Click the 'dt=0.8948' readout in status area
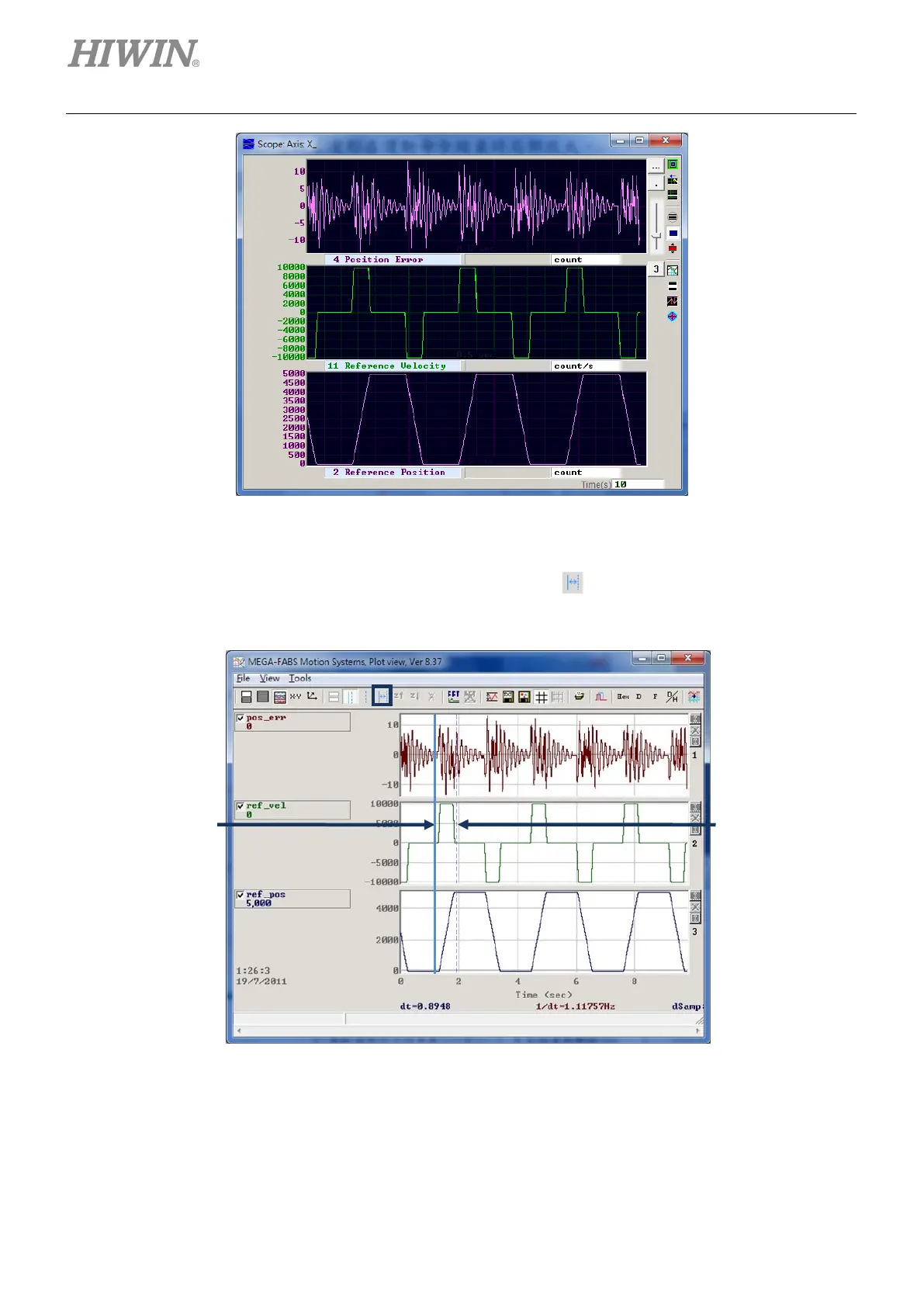Image resolution: width=924 pixels, height=1306 pixels. pyautogui.click(x=425, y=1006)
